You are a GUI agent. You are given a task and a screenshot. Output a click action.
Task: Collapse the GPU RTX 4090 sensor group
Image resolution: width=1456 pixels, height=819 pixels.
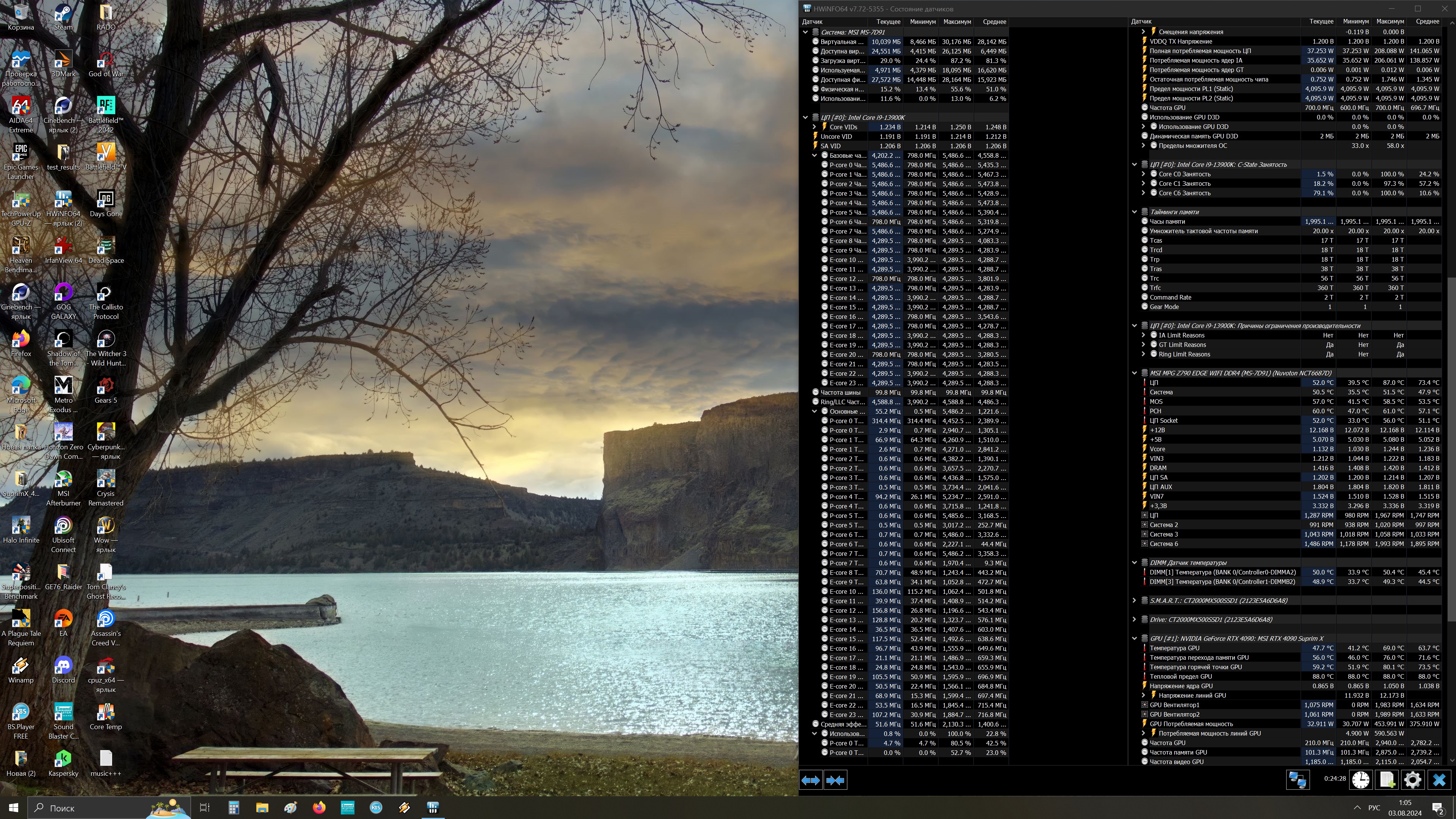click(x=1134, y=639)
